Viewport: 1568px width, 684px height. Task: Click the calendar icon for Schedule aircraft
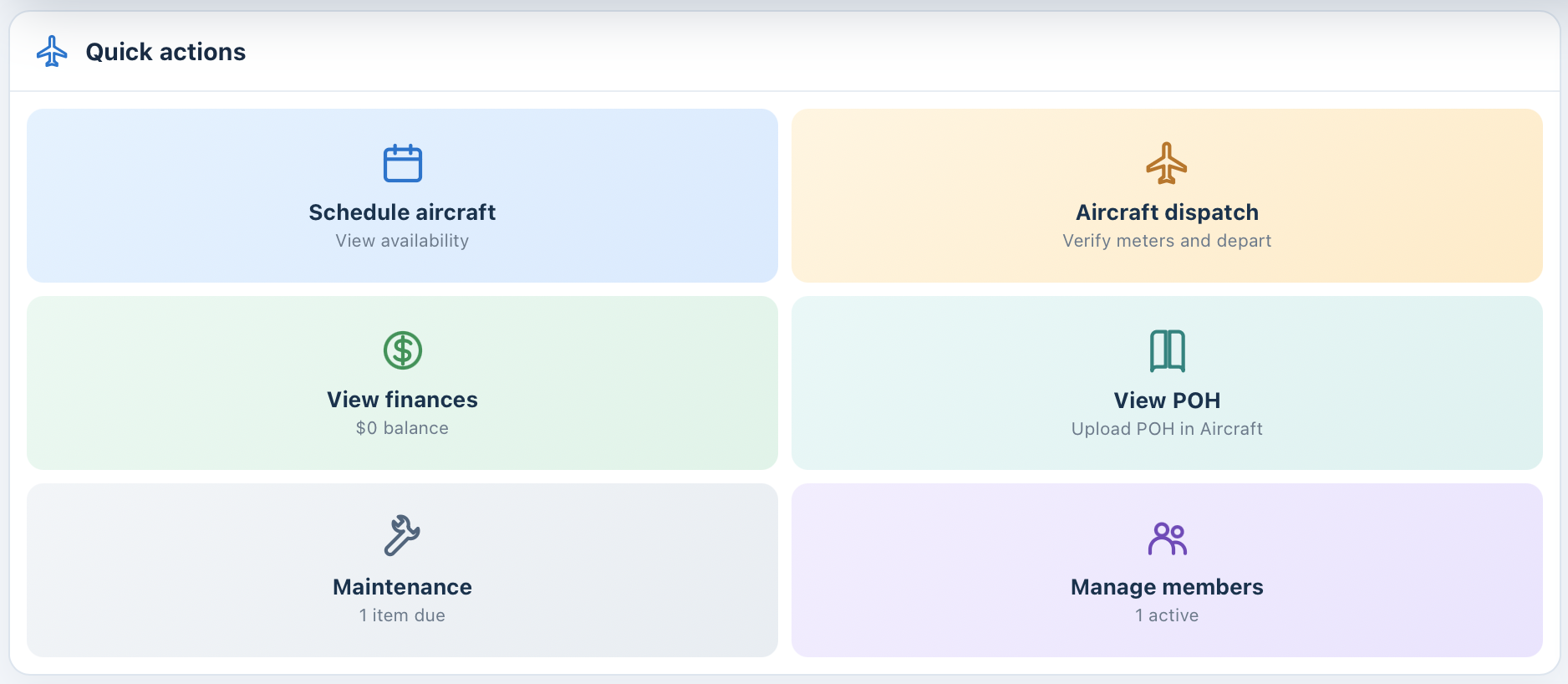coord(402,163)
